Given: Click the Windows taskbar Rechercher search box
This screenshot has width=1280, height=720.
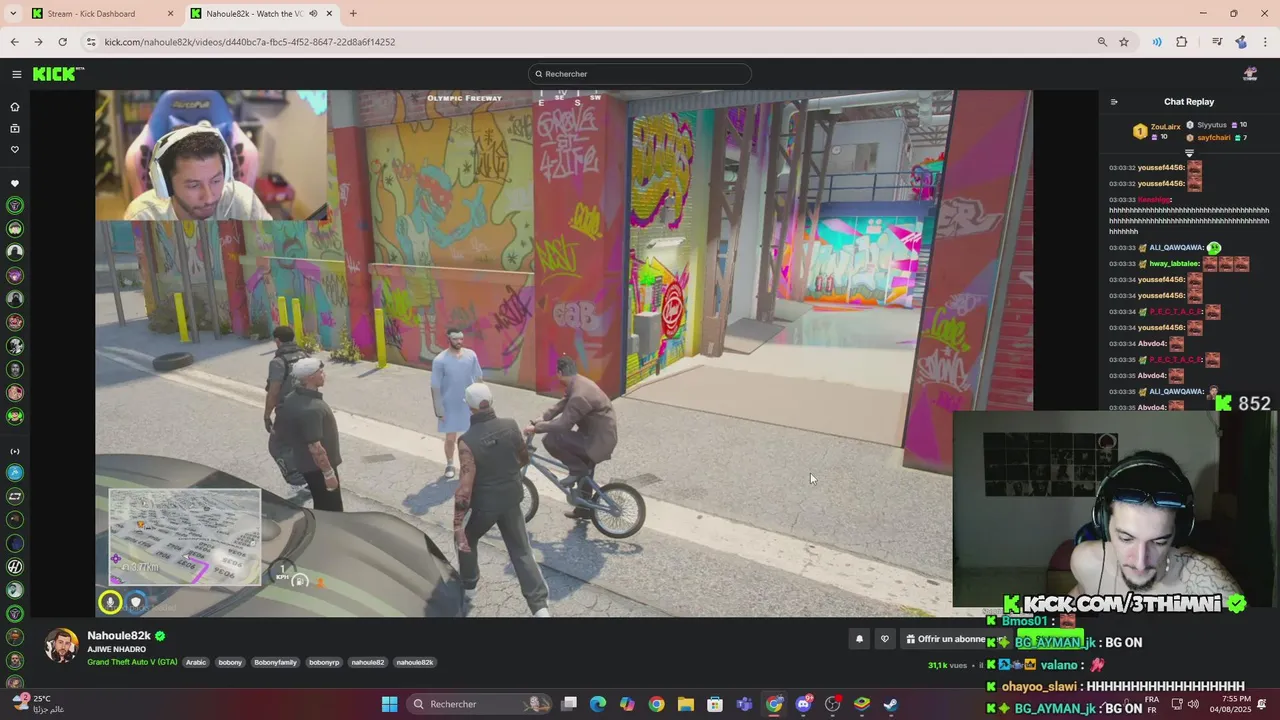Looking at the screenshot, I should coord(481,704).
